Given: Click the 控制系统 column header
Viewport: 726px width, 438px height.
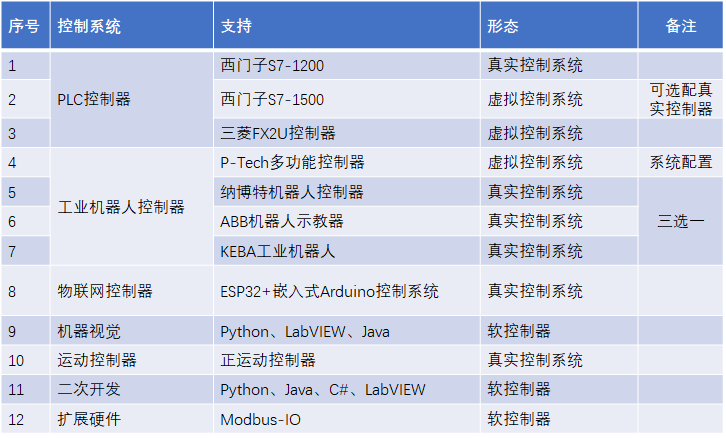Looking at the screenshot, I should [132, 25].
